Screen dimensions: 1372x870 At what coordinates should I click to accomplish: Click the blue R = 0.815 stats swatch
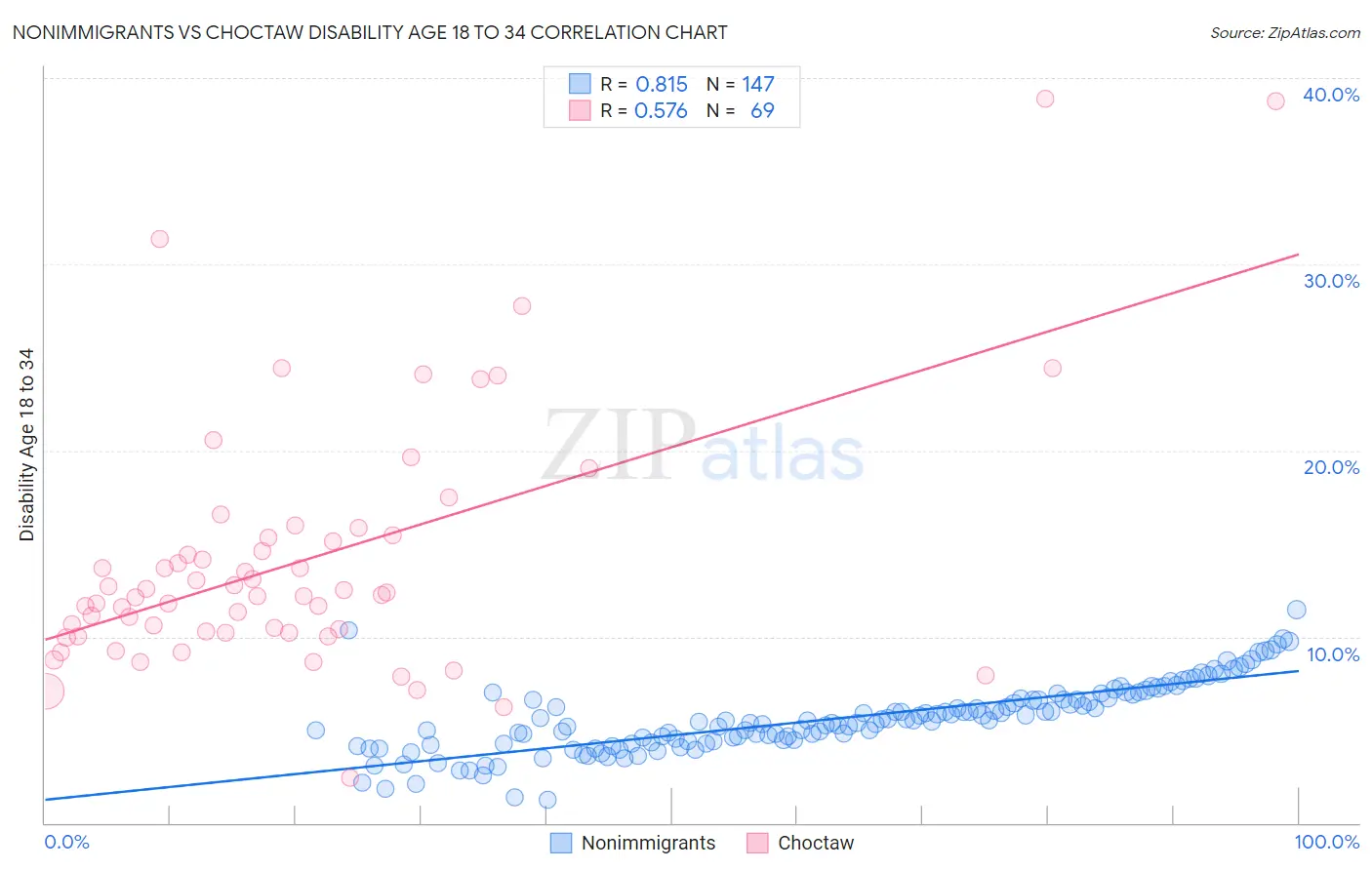(580, 84)
